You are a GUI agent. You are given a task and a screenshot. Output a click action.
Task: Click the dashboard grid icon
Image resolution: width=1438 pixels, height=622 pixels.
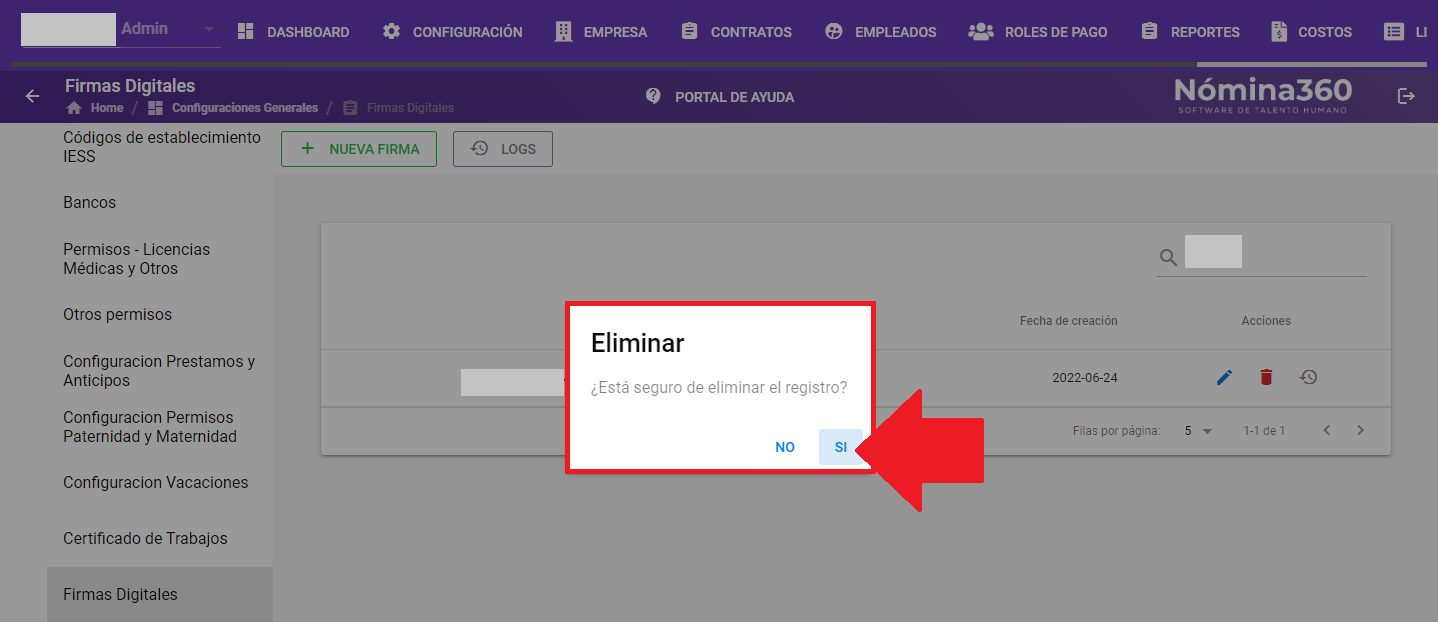245,31
